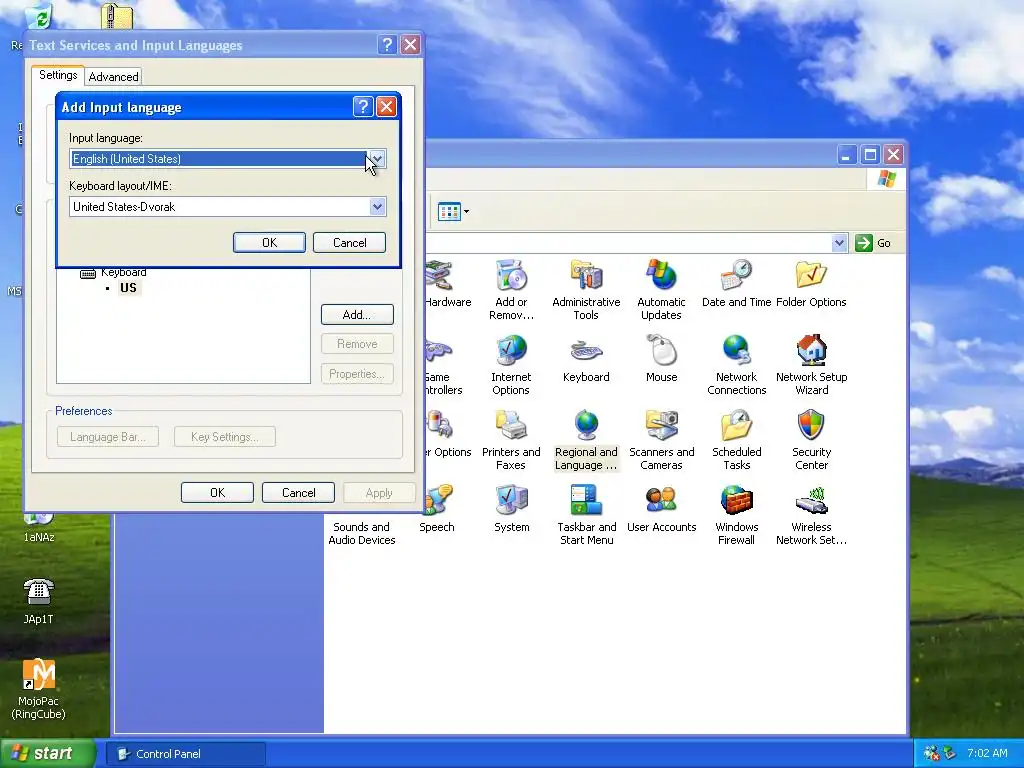1024x768 pixels.
Task: Open Add or Remove Programs icon
Action: coord(511,289)
